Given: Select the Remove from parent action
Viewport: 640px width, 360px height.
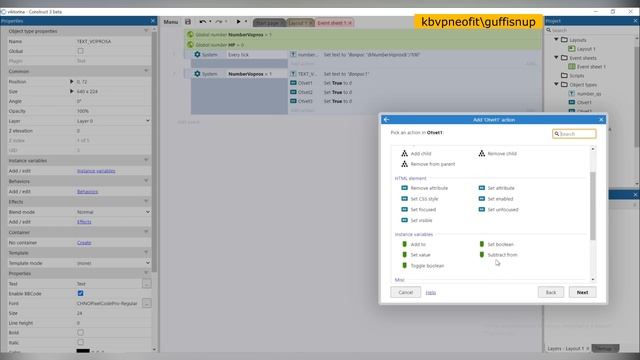Looking at the screenshot, I should click(x=428, y=164).
